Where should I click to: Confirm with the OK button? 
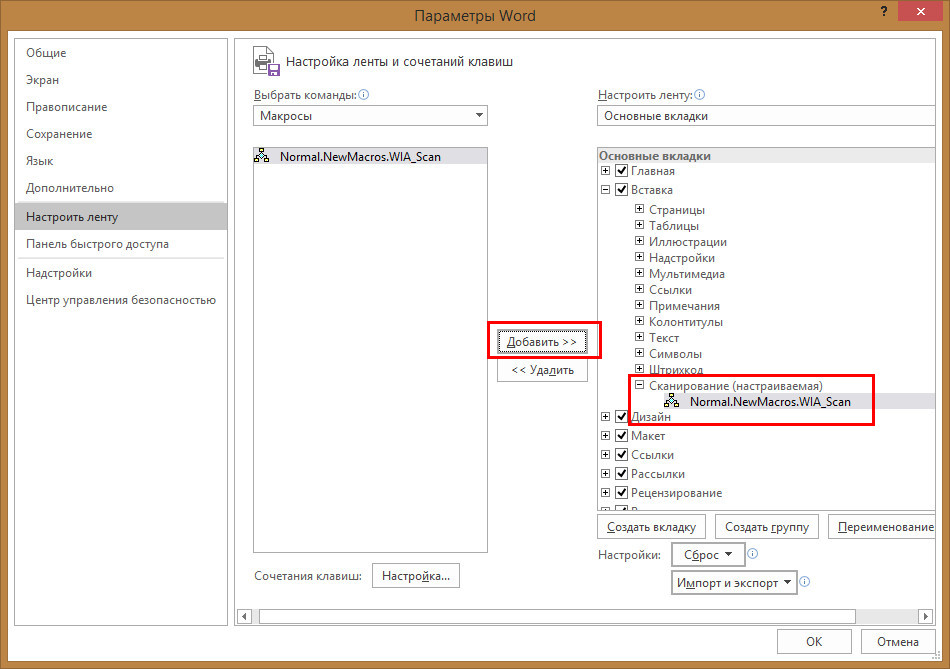click(814, 642)
